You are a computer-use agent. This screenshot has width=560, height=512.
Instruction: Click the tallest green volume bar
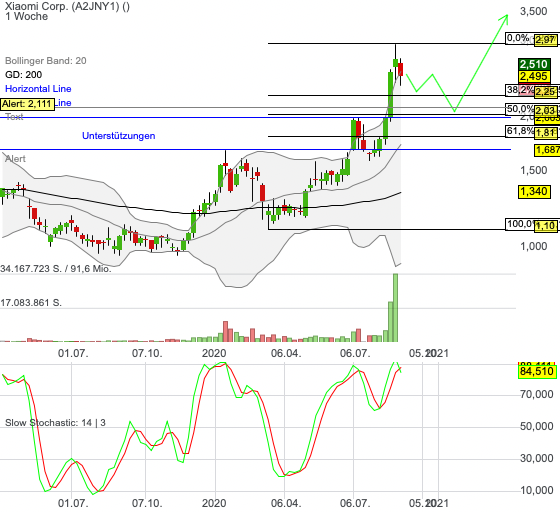[395, 308]
